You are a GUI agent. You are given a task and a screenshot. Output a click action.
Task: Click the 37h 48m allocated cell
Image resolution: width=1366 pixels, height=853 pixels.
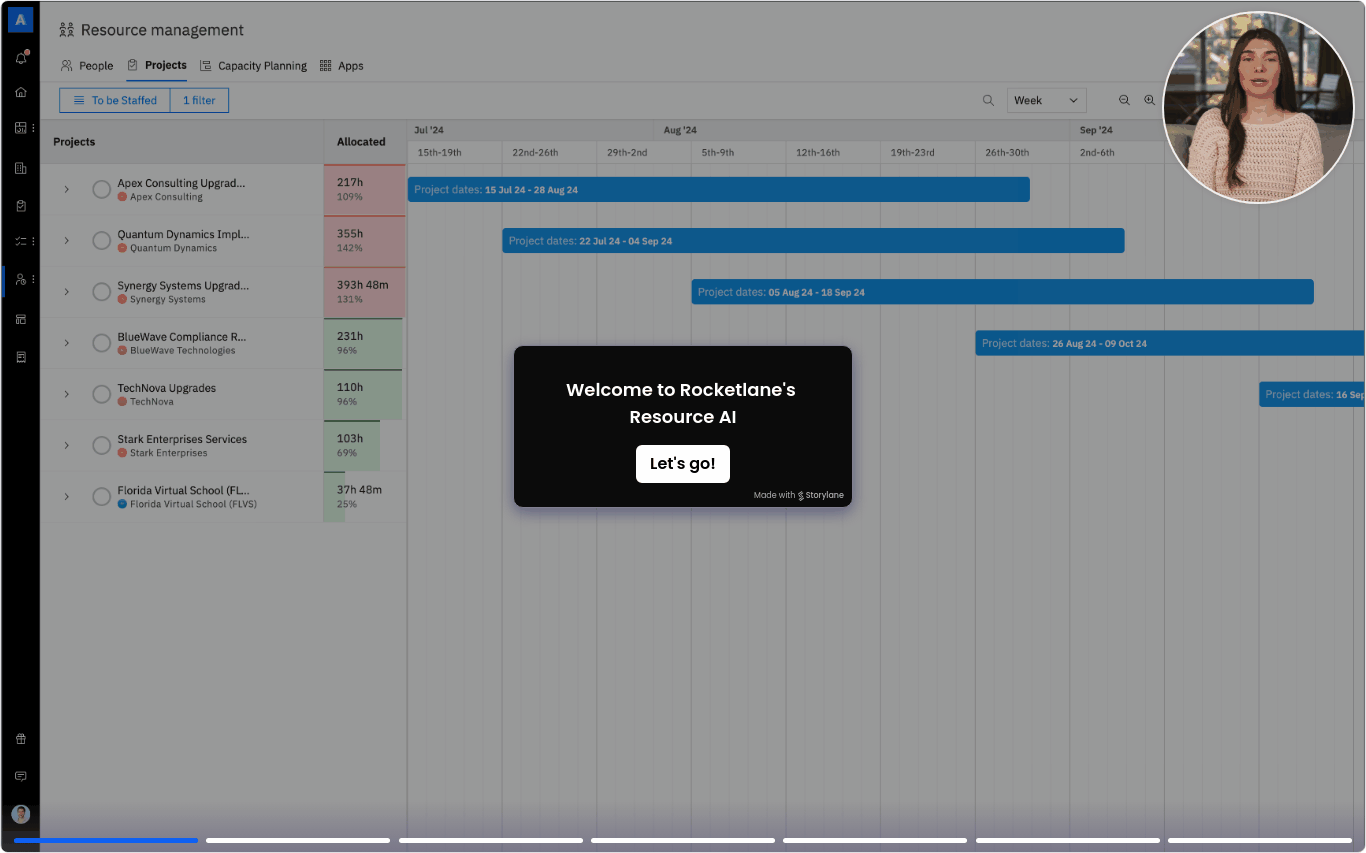365,496
